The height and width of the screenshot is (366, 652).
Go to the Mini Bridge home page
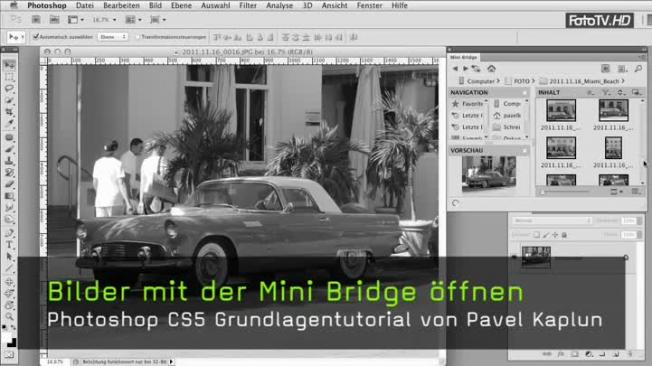[491, 69]
